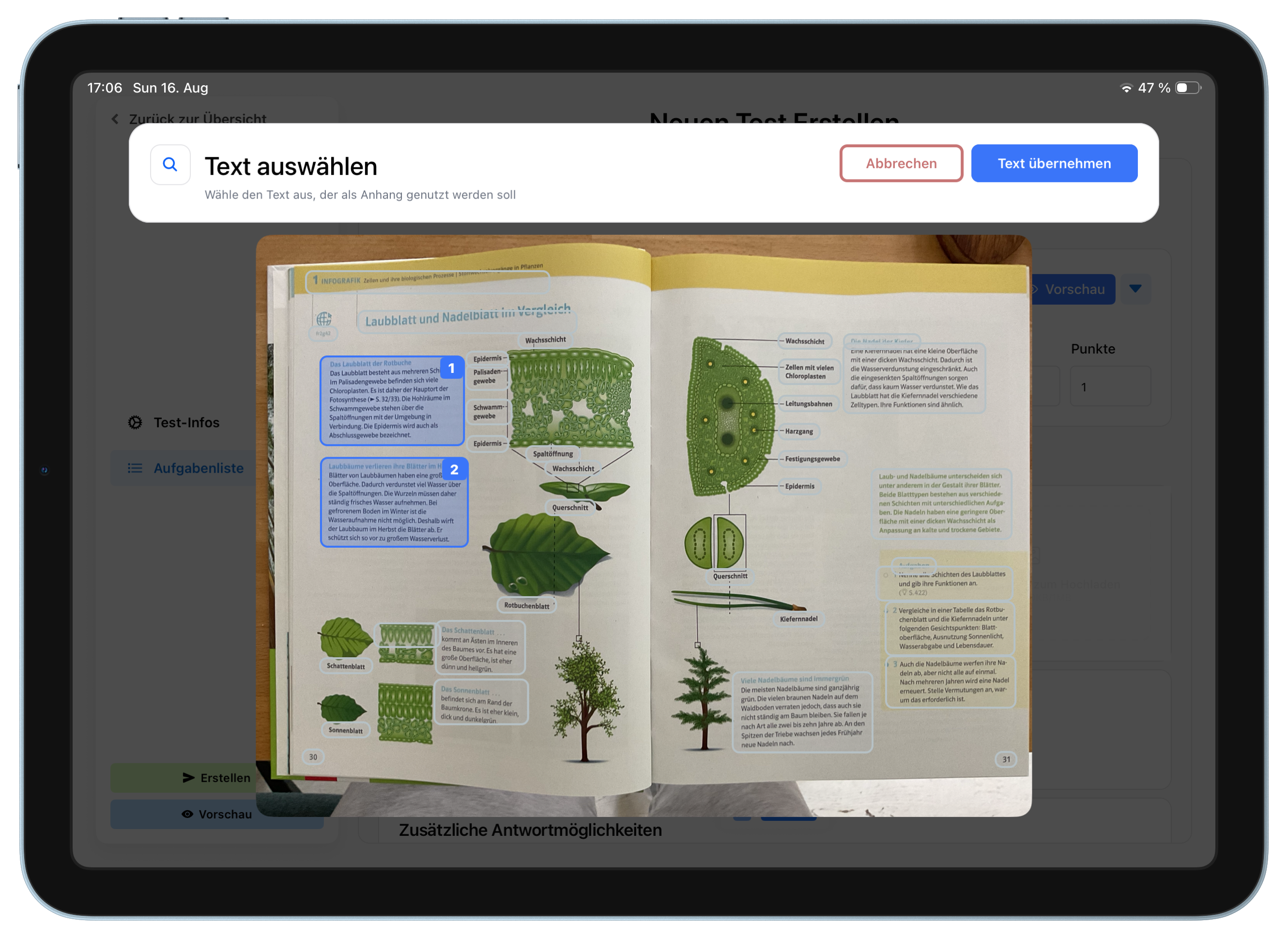Deselect text block "Das Laubblatt der Rotbuche"
The image size is (1288, 940).
click(391, 400)
